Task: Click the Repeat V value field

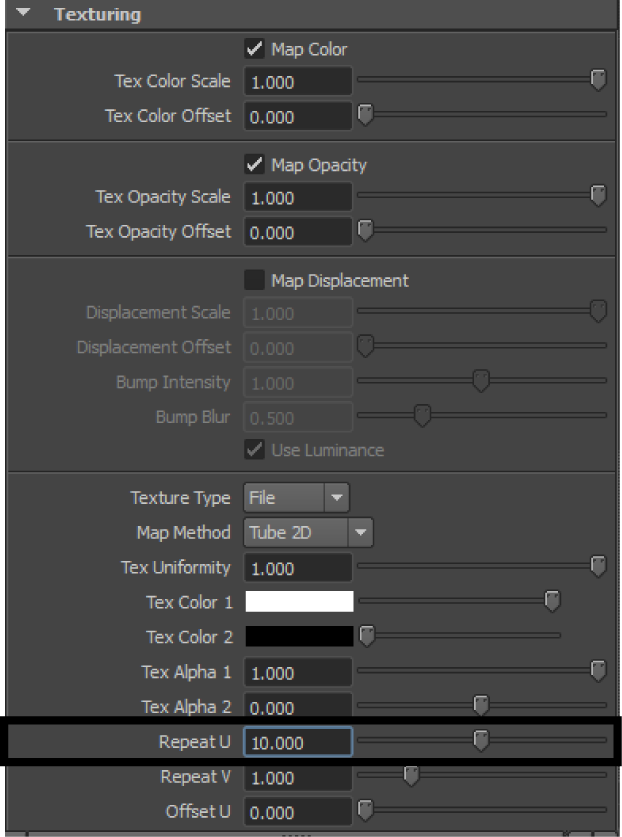Action: (x=298, y=777)
